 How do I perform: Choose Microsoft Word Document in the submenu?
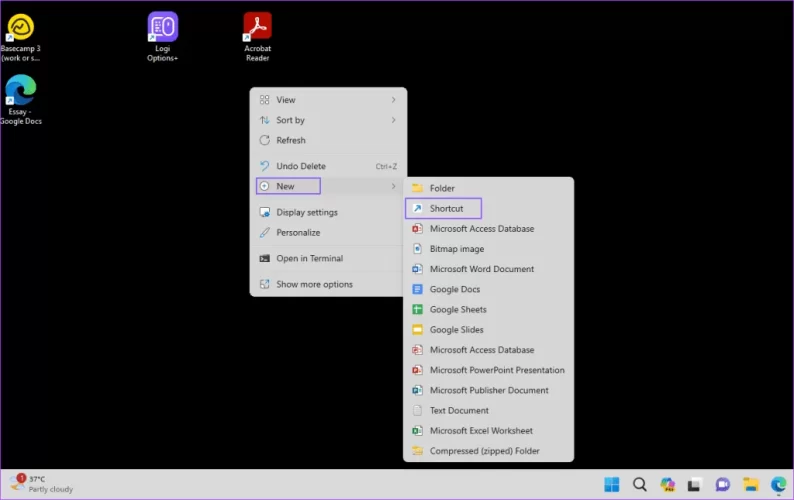481,269
